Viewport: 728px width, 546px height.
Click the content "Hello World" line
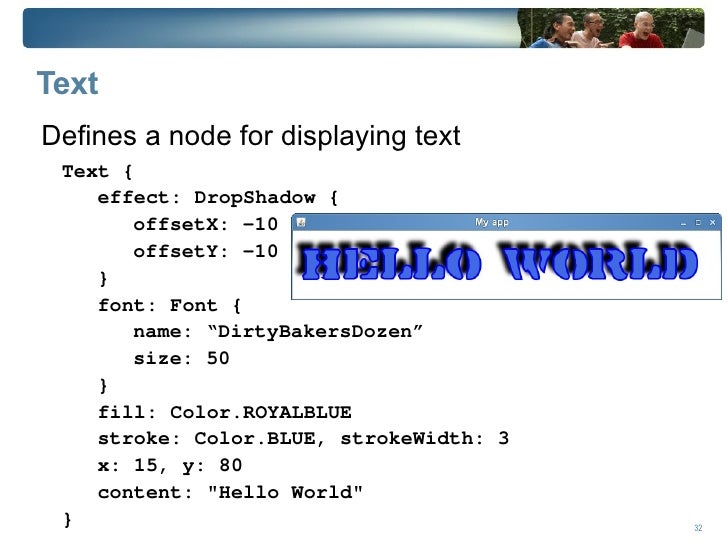pyautogui.click(x=230, y=492)
